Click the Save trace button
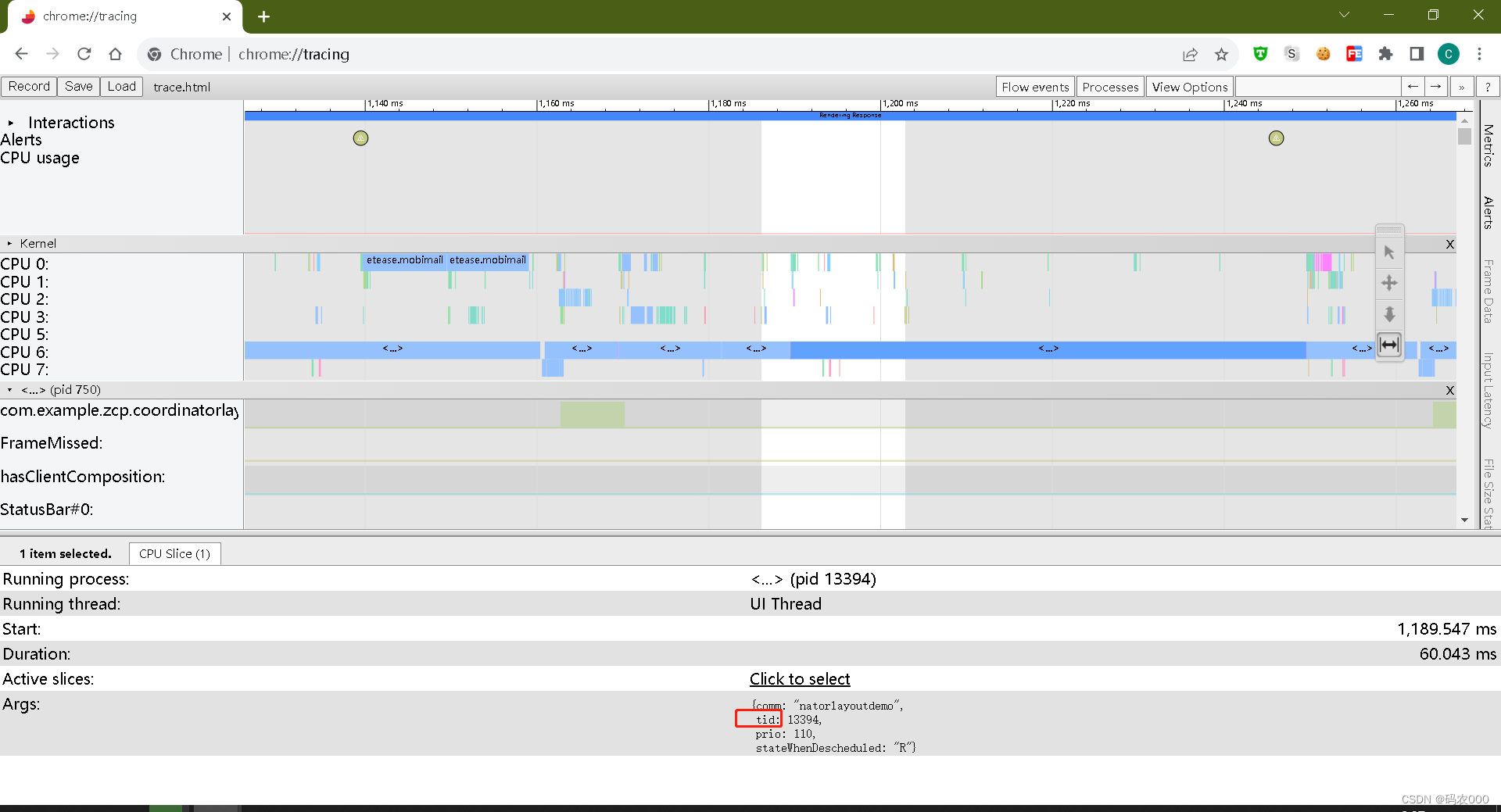This screenshot has height=812, width=1501. pos(78,87)
